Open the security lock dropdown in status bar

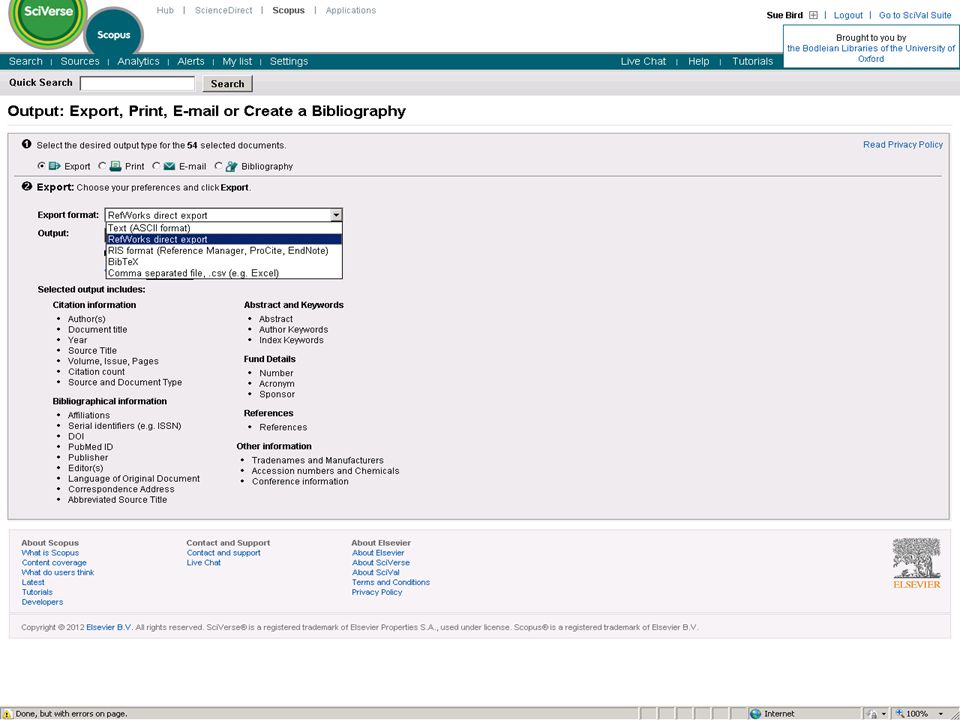click(883, 713)
